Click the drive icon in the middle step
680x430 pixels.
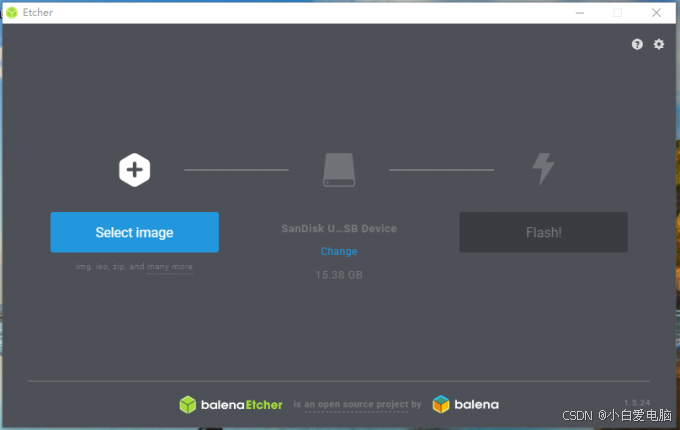[x=339, y=170]
